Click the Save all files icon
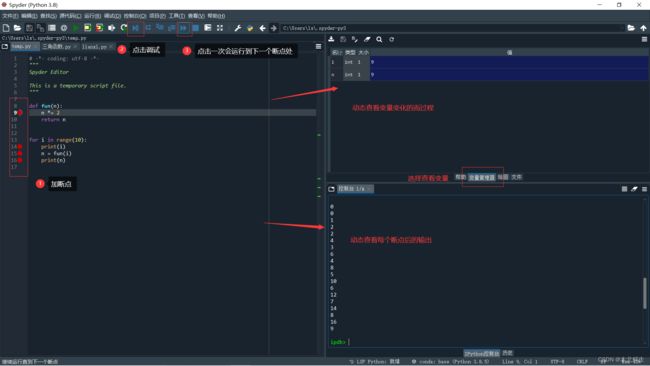This screenshot has width=650, height=366. 40,28
